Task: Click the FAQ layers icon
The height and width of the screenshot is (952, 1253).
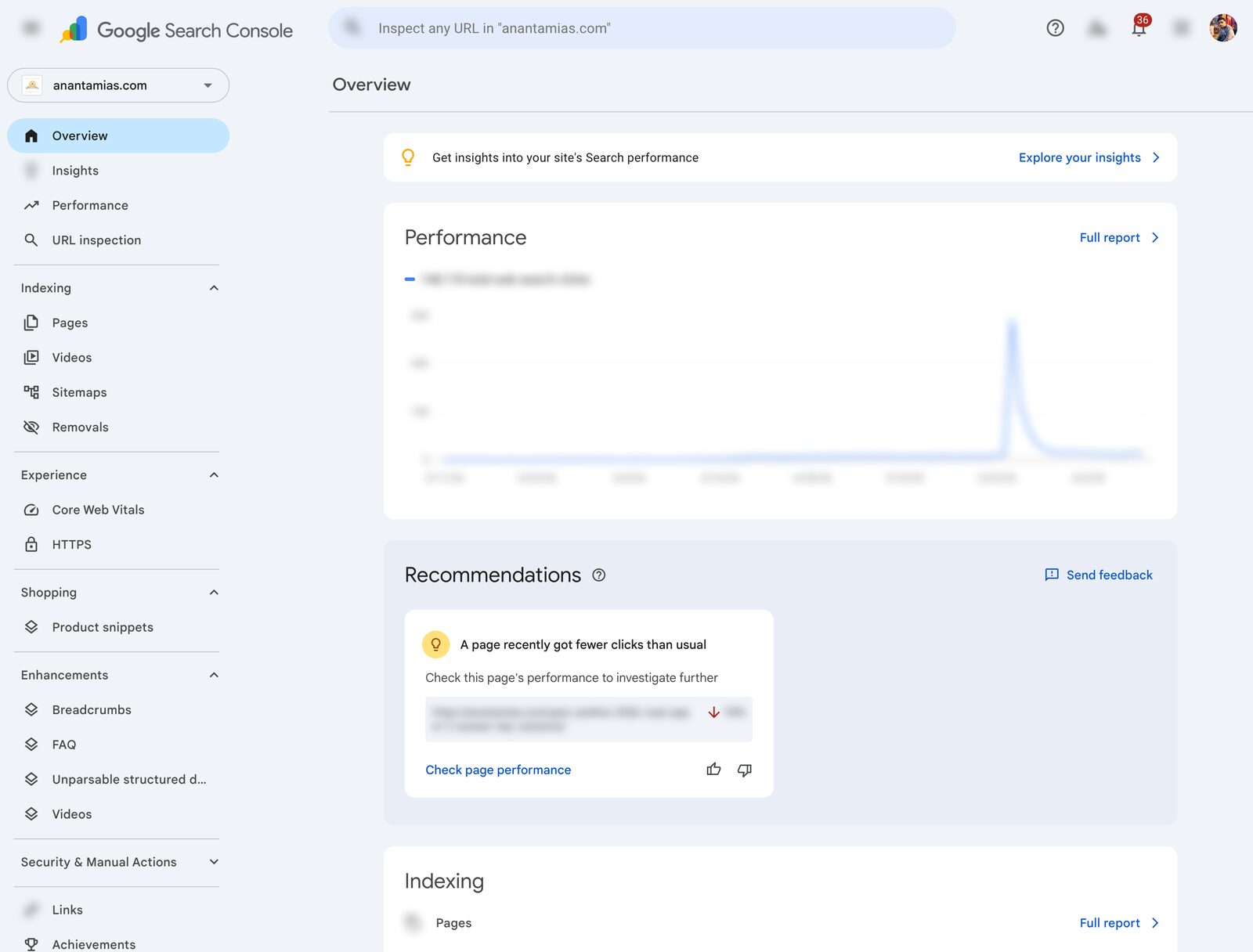Action: tap(31, 745)
